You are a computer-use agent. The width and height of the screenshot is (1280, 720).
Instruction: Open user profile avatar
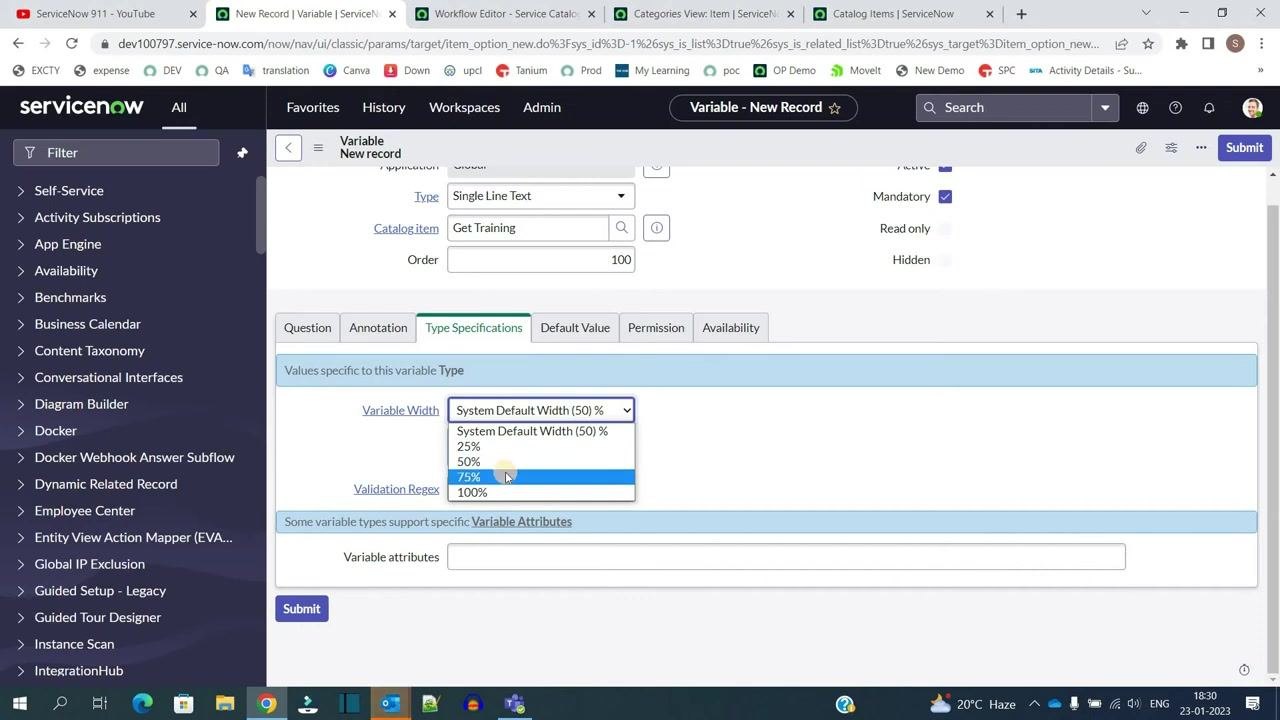pyautogui.click(x=1252, y=108)
